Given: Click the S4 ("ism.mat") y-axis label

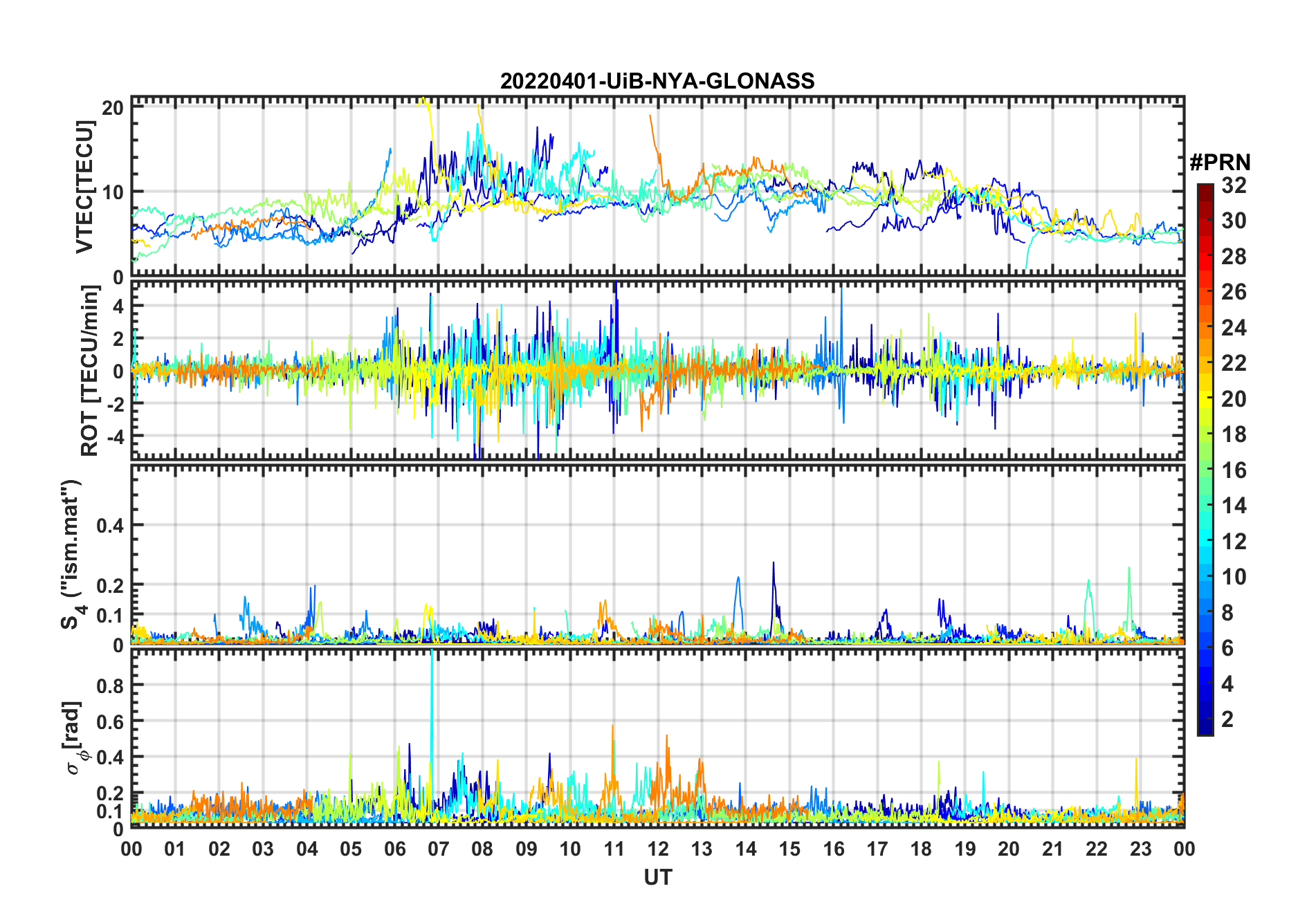Looking at the screenshot, I should tap(73, 554).
